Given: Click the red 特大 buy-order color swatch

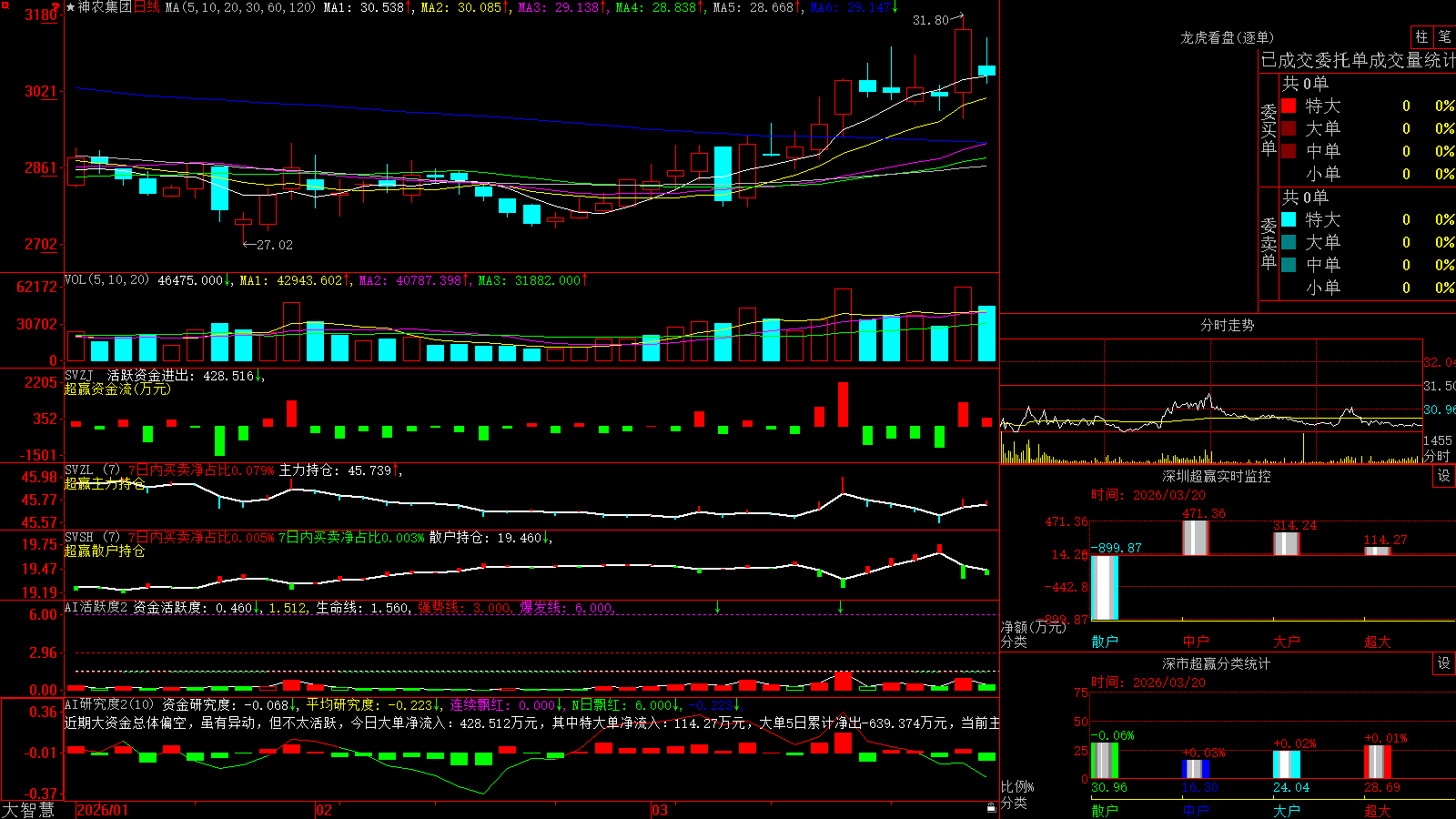Looking at the screenshot, I should (x=1289, y=106).
